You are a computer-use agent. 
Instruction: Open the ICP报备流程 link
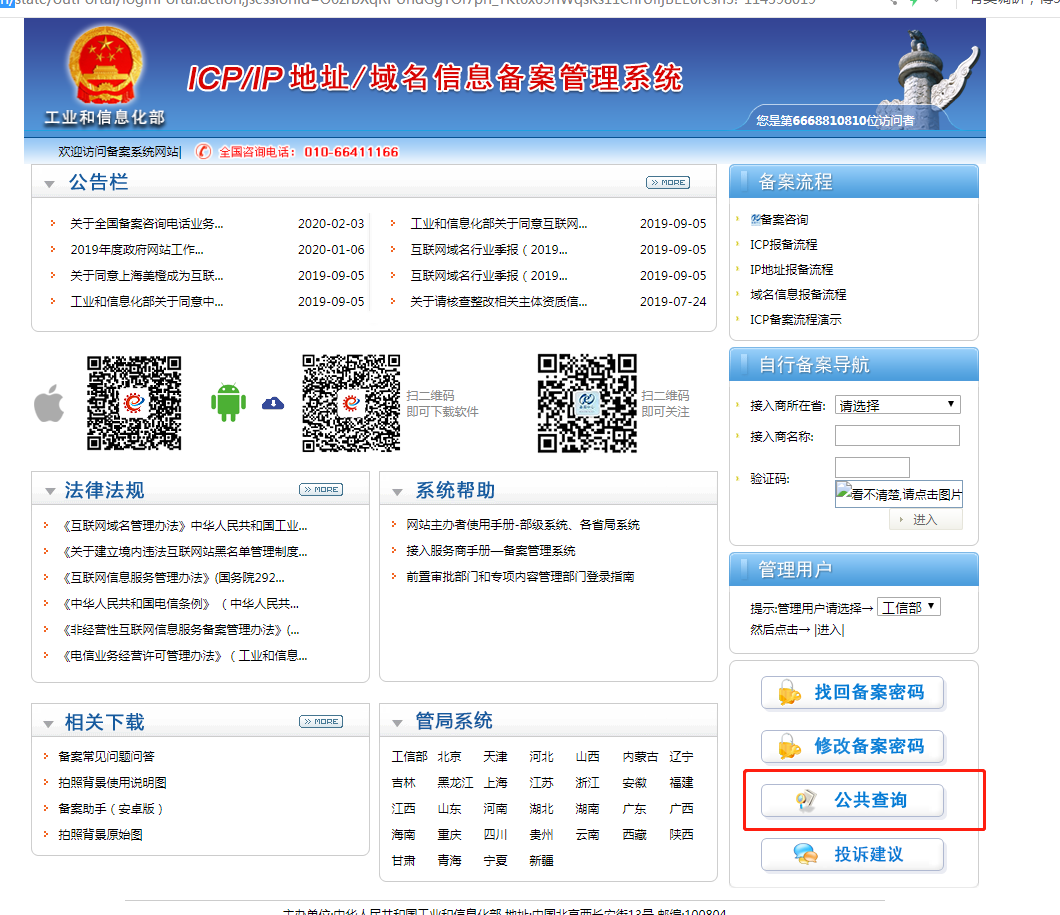(783, 244)
